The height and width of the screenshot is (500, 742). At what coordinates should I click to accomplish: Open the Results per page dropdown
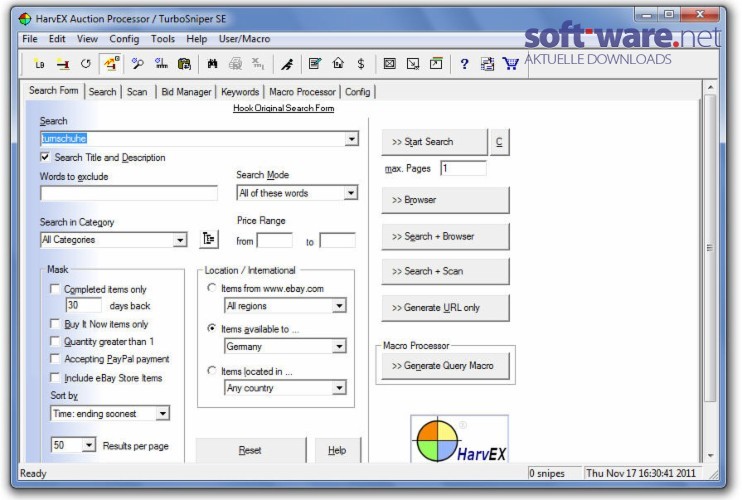tap(88, 445)
